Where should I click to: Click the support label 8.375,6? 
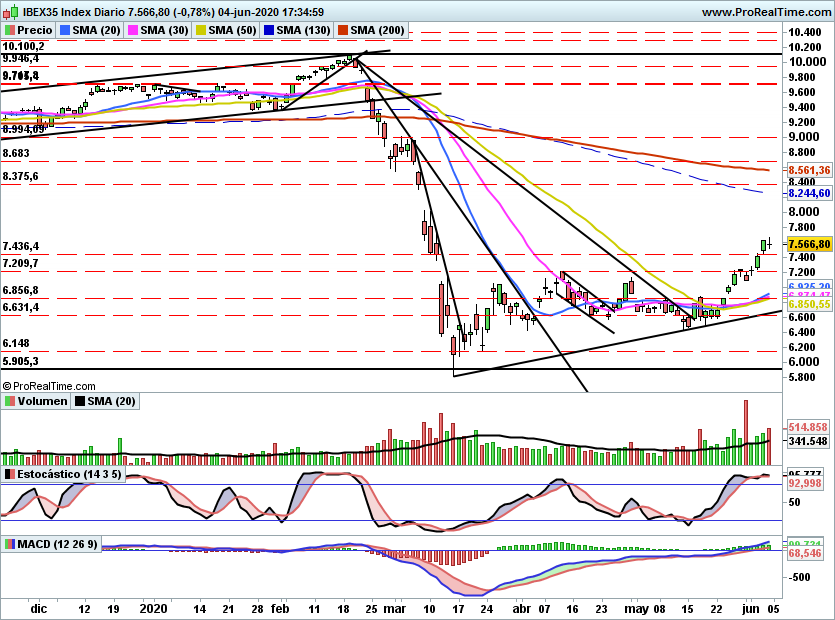coord(20,176)
